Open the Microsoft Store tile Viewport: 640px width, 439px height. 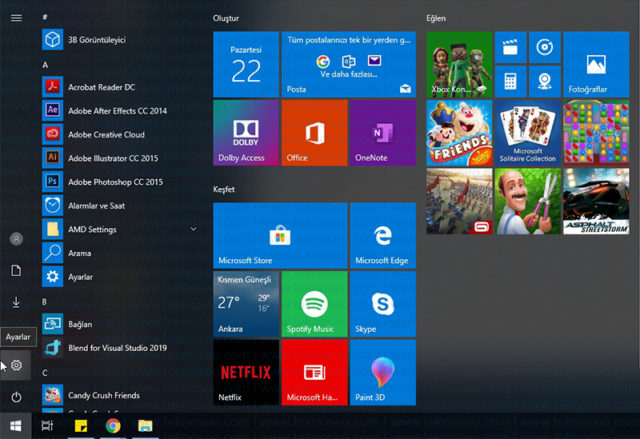[x=280, y=235]
